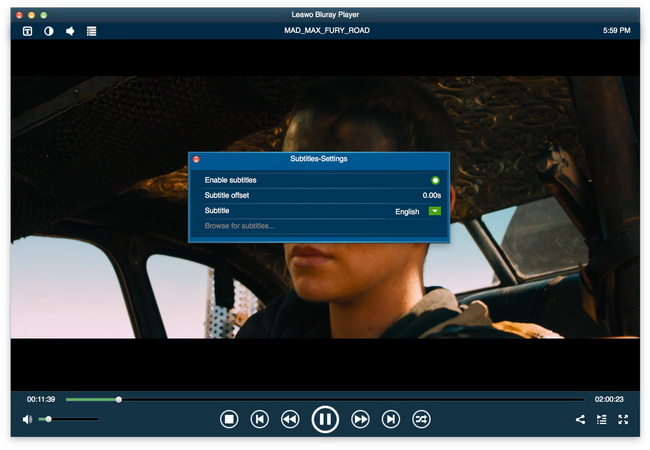
Task: Click Browse for subtitles
Action: pyautogui.click(x=240, y=226)
